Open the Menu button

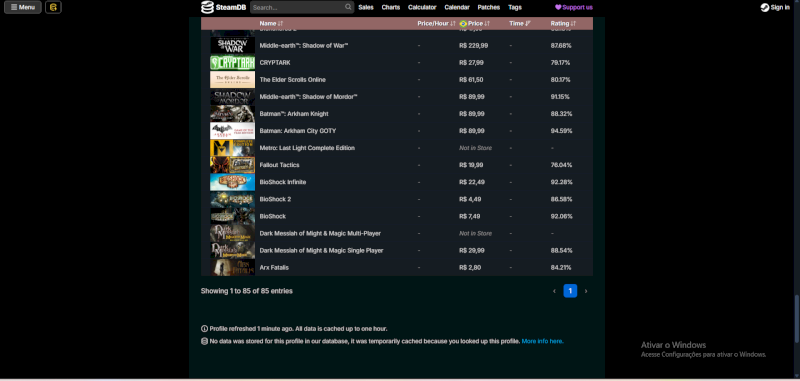click(22, 7)
